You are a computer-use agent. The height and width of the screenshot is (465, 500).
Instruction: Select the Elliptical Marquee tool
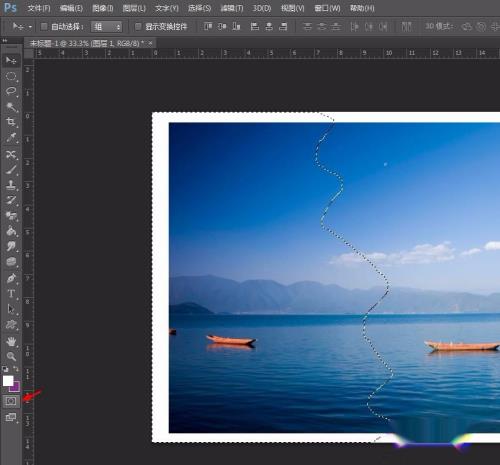click(11, 76)
